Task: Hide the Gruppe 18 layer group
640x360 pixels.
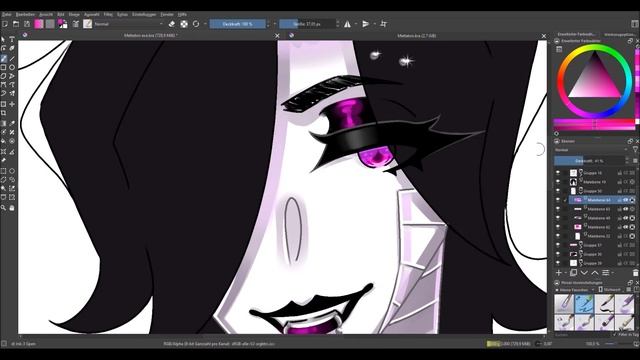Action: [558, 173]
